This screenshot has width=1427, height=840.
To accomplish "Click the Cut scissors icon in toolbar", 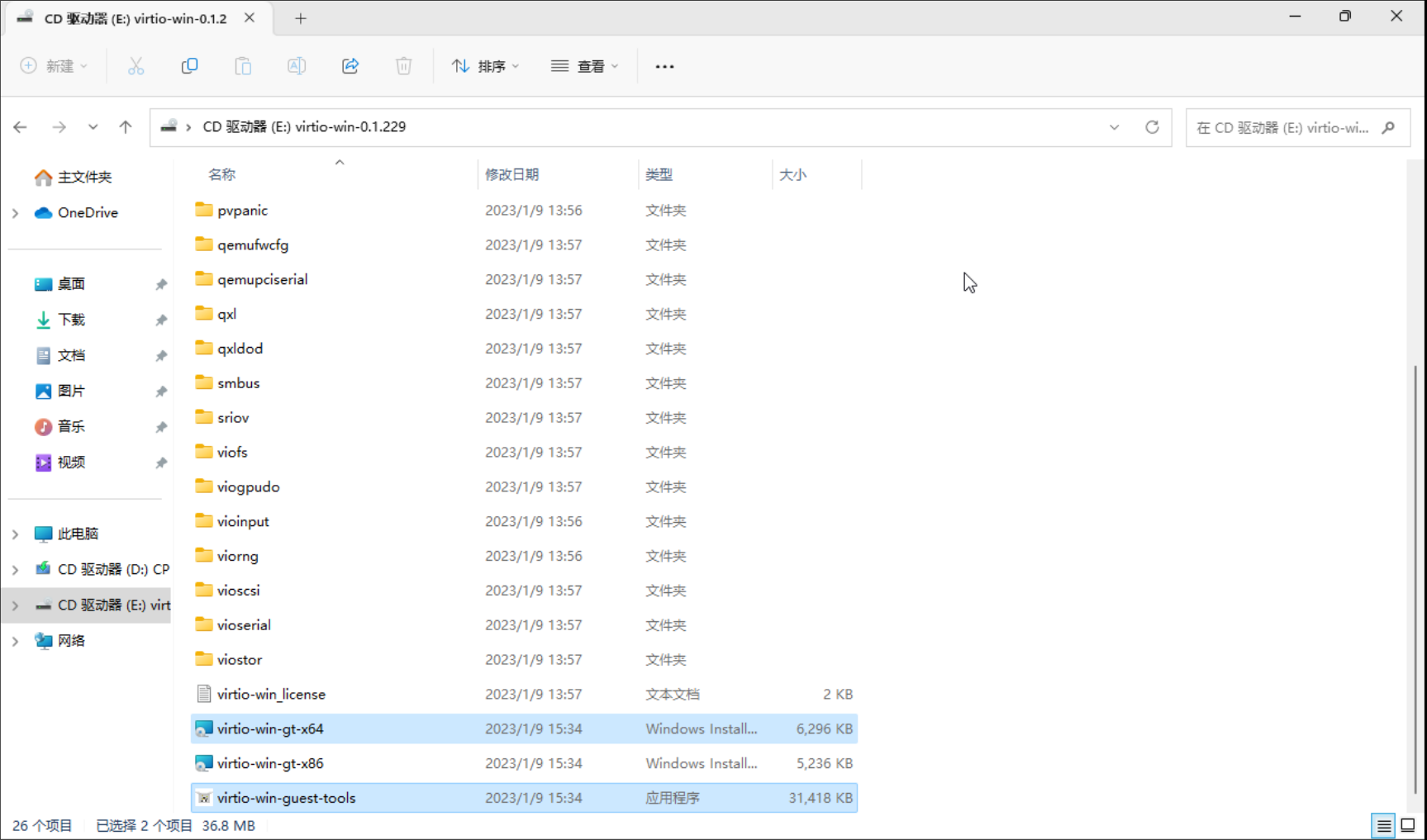I will (x=136, y=66).
